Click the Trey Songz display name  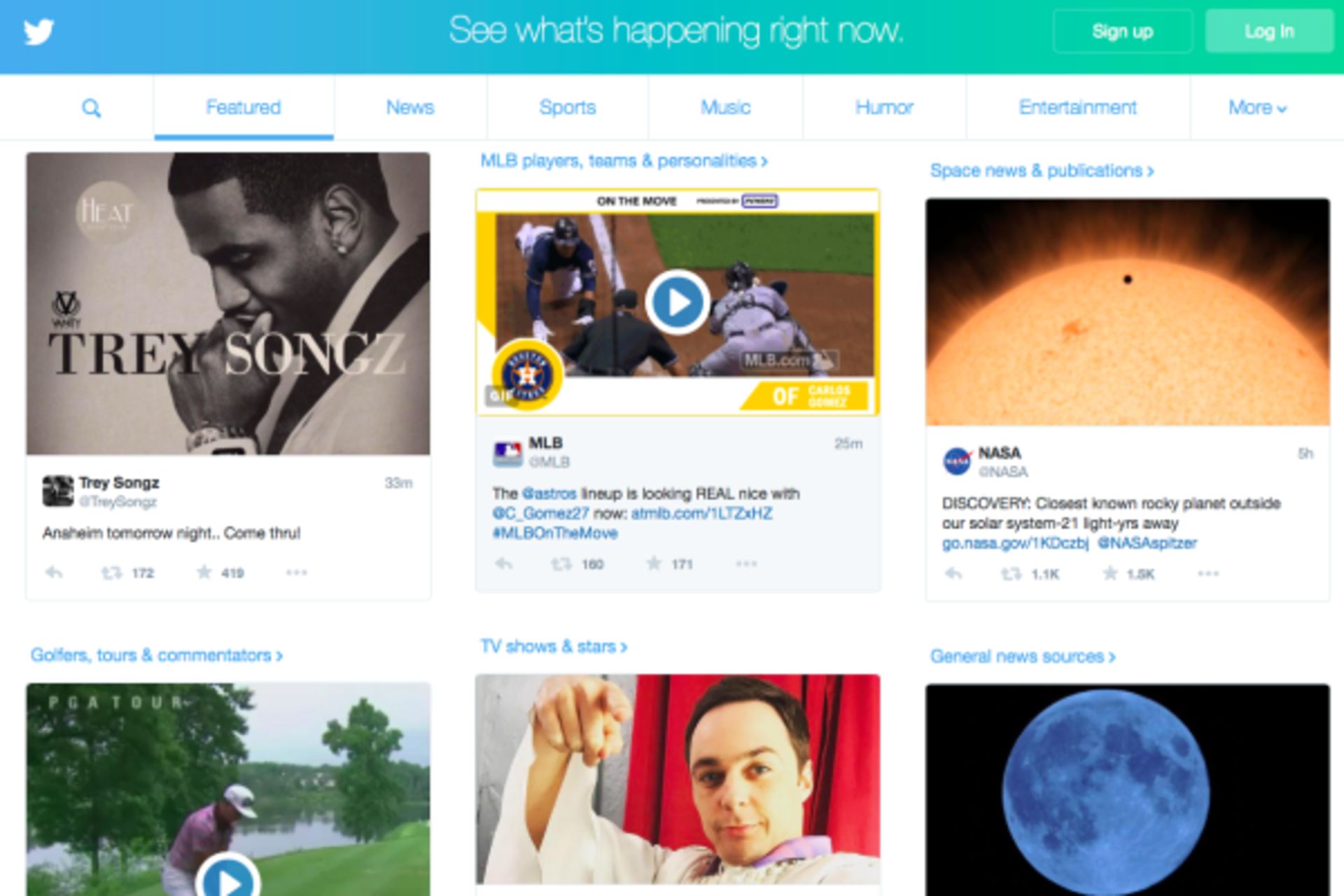[x=119, y=483]
